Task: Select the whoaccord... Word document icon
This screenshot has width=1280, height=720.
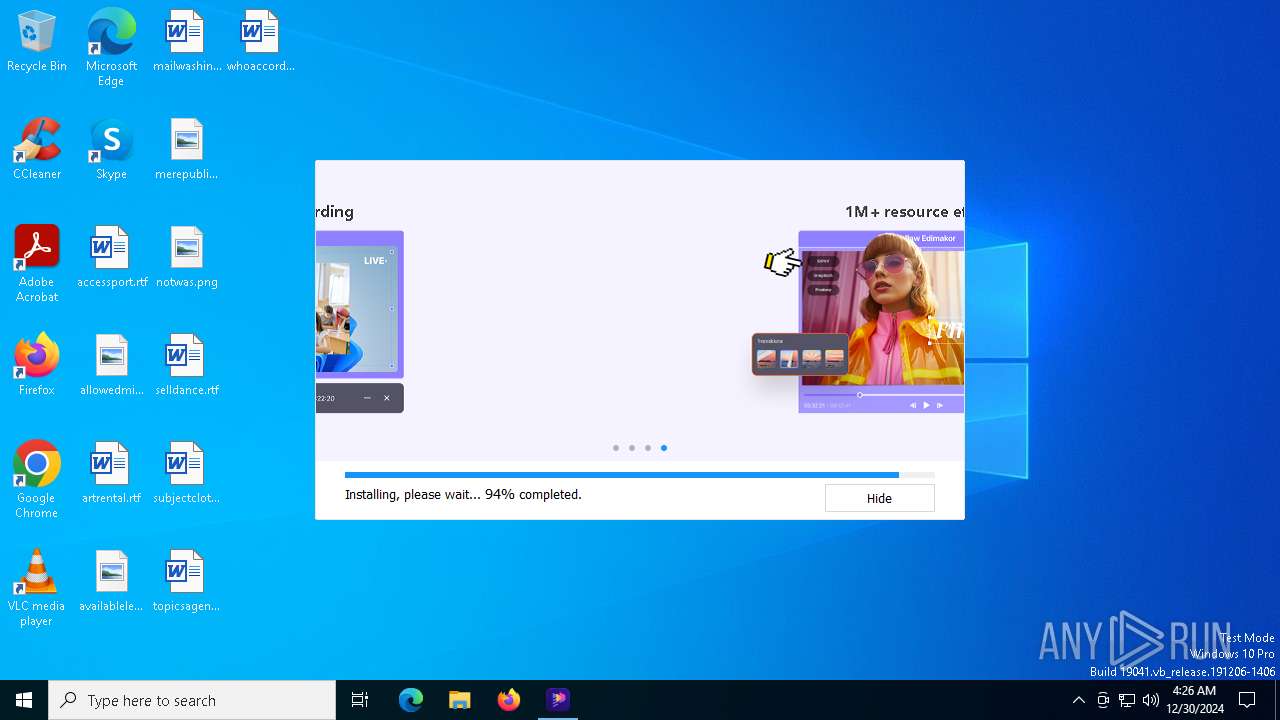Action: click(260, 41)
